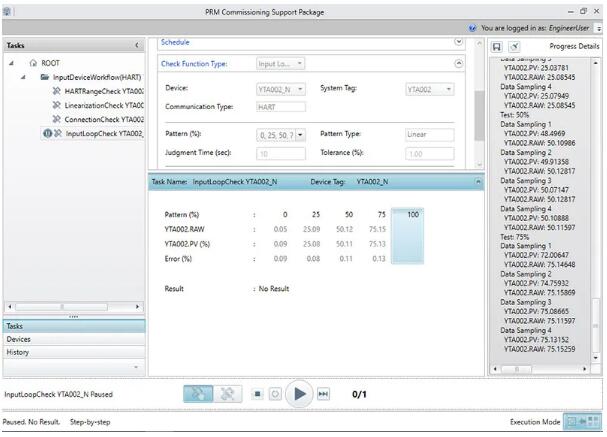Click the application icon in title bar

click(x=7, y=12)
